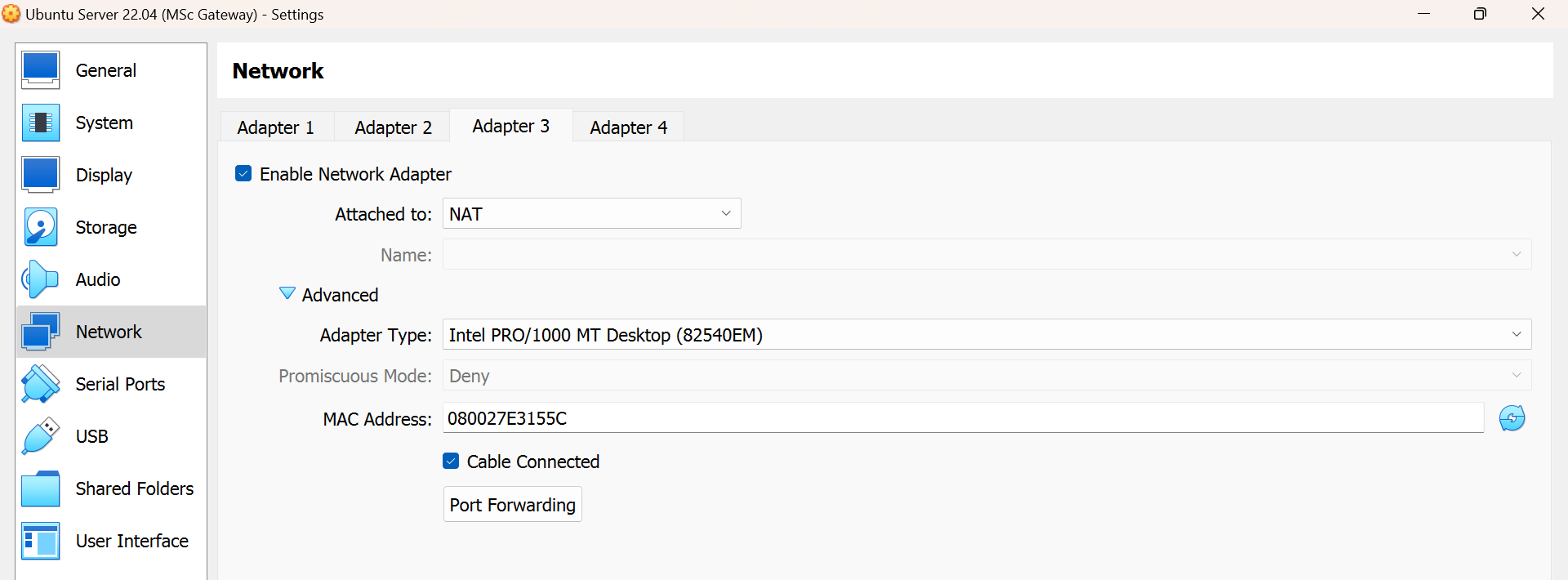The image size is (1568, 580).
Task: Click the MAC Address input field
Action: point(964,418)
